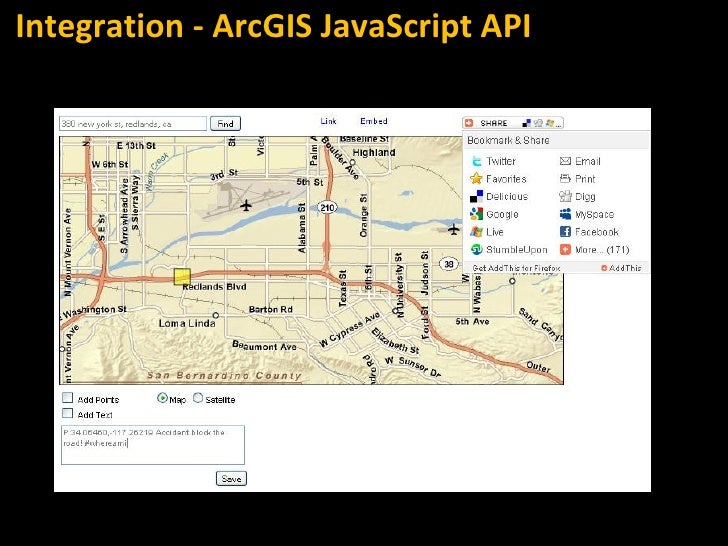Click the yellow square marker on map

(x=182, y=276)
